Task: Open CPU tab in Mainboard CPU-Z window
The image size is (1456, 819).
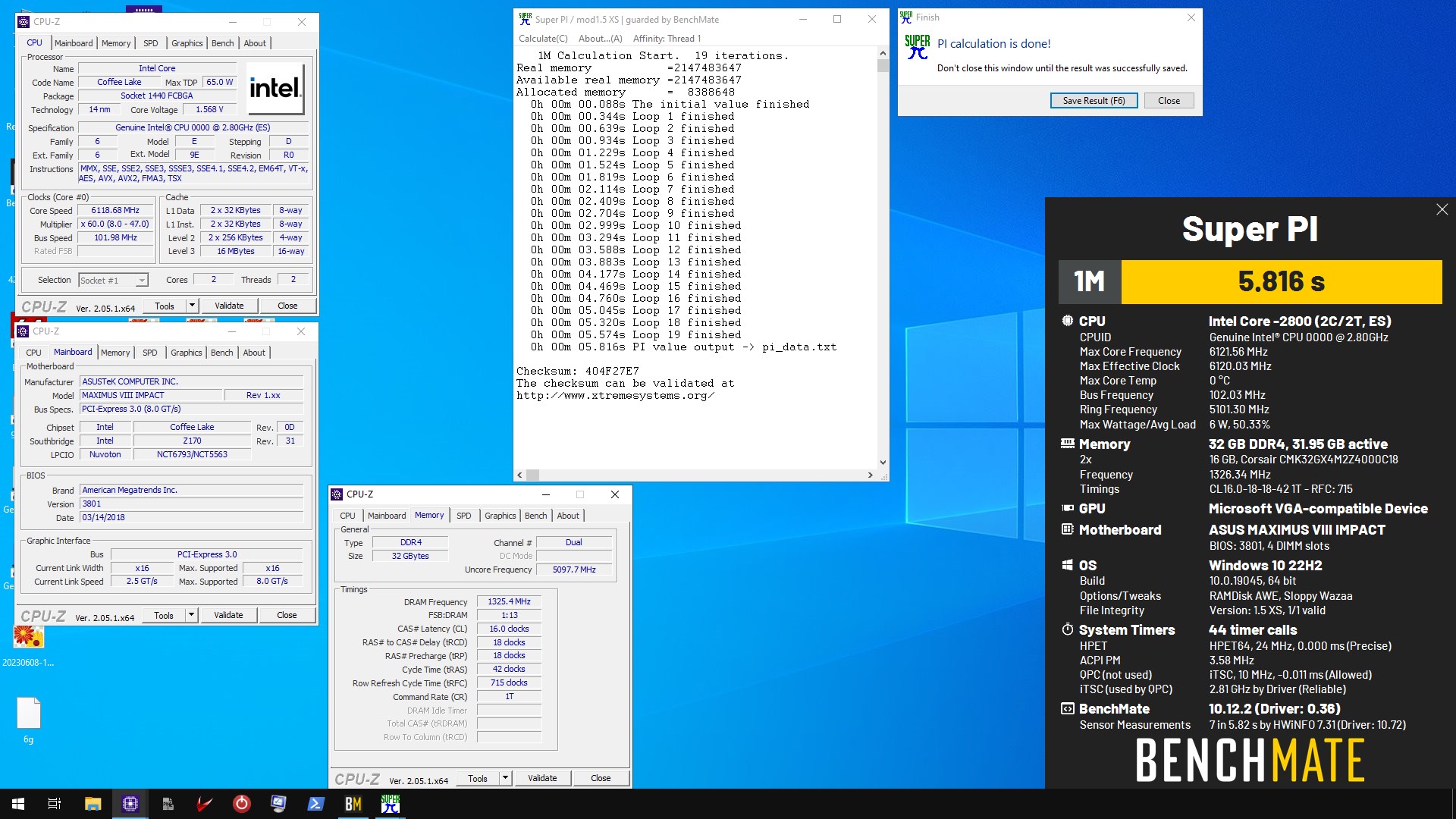Action: click(33, 353)
